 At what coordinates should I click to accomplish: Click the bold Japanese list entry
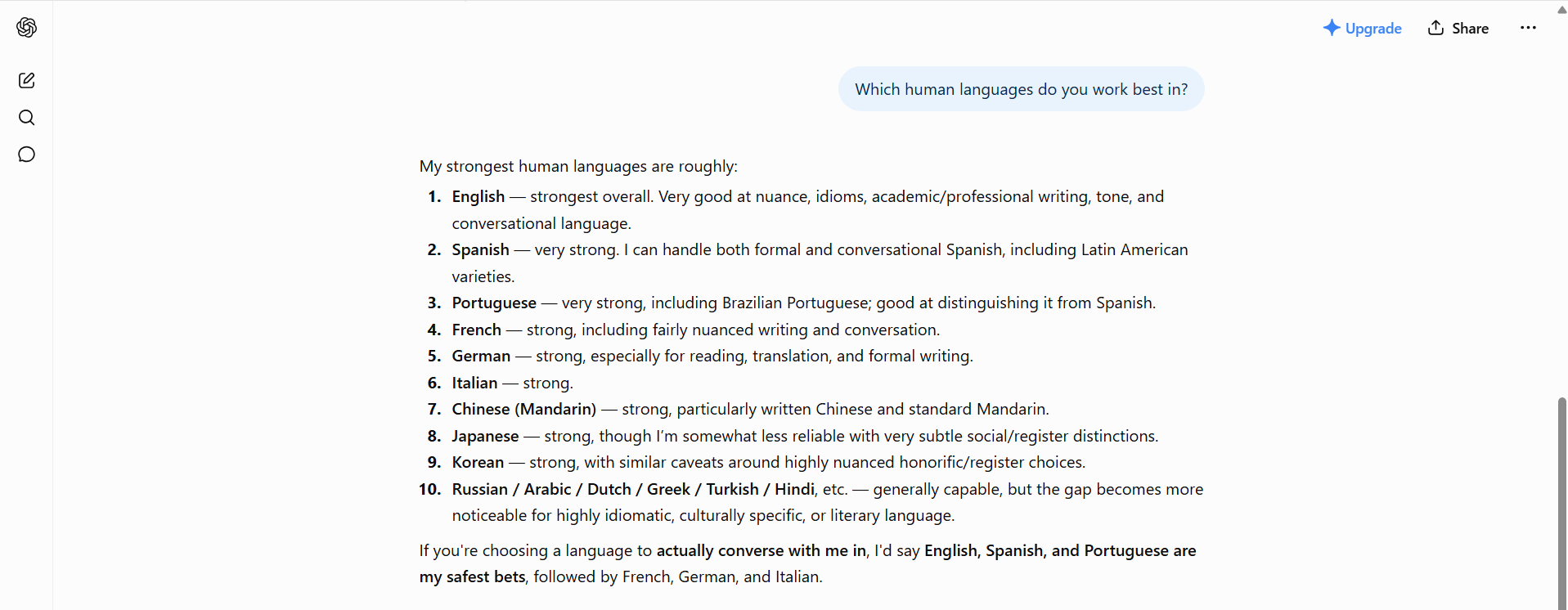[485, 437]
